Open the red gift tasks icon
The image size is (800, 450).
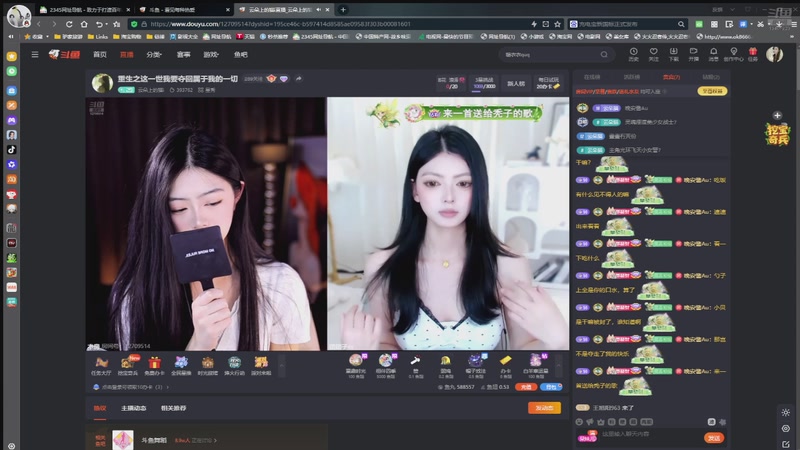tap(753, 54)
